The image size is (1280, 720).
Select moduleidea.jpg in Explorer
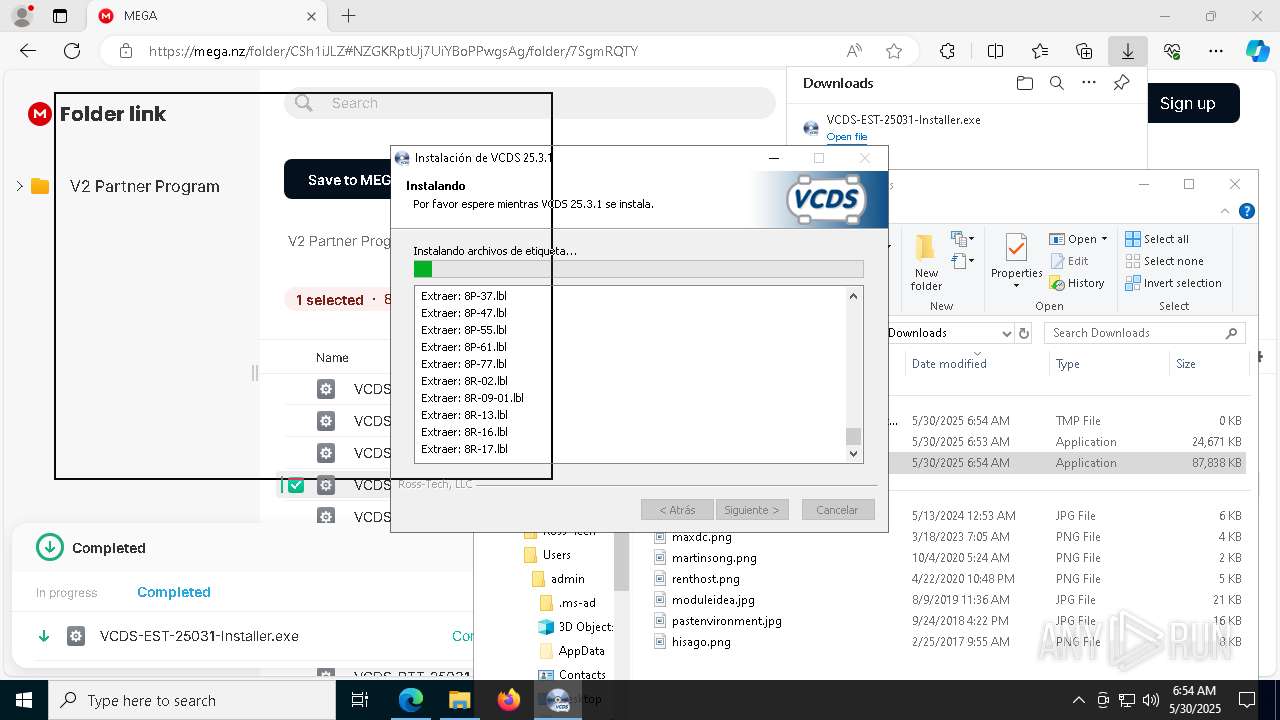click(x=713, y=600)
